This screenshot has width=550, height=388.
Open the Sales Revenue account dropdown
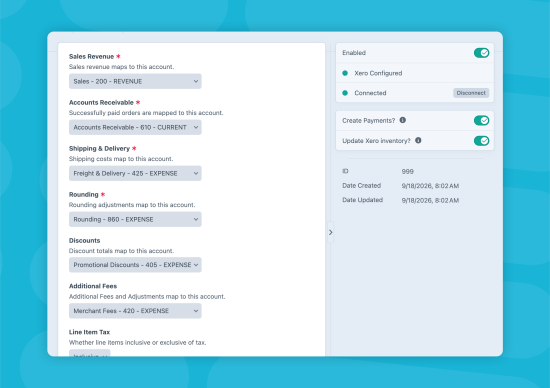[x=135, y=81]
